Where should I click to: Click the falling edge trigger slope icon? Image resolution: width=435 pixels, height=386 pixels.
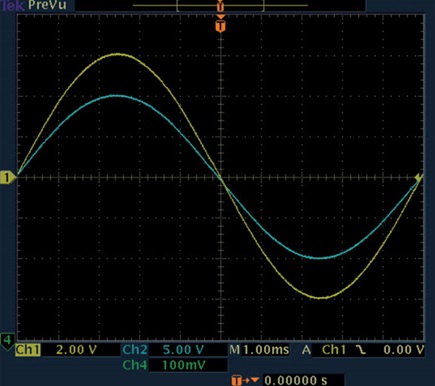pos(360,349)
